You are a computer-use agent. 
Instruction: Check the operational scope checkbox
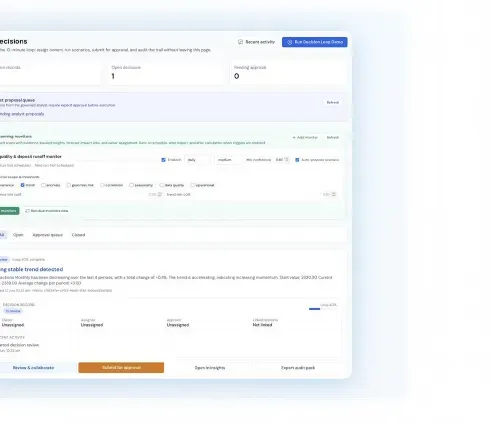click(193, 185)
